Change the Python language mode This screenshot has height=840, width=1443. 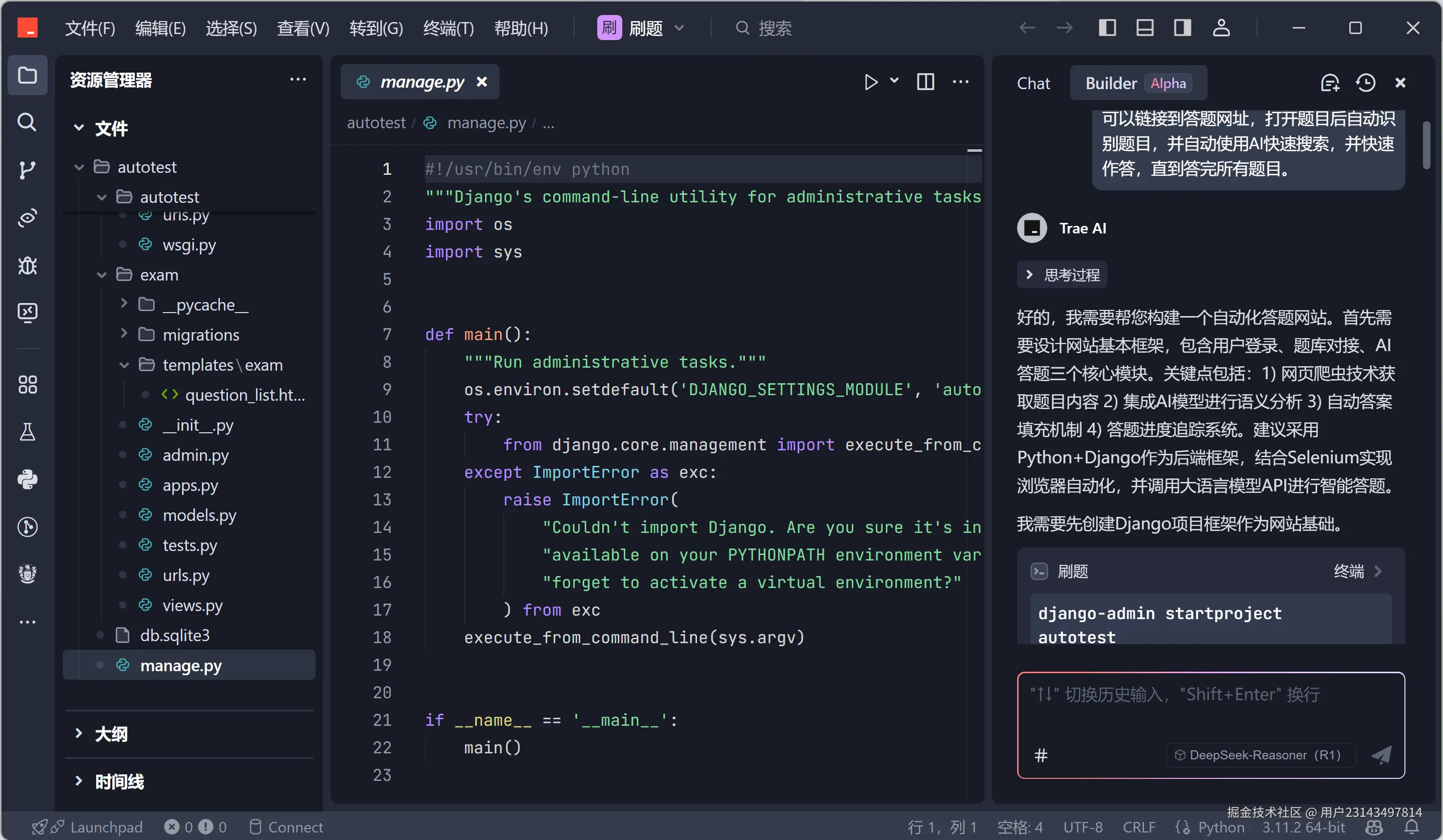click(x=1221, y=827)
